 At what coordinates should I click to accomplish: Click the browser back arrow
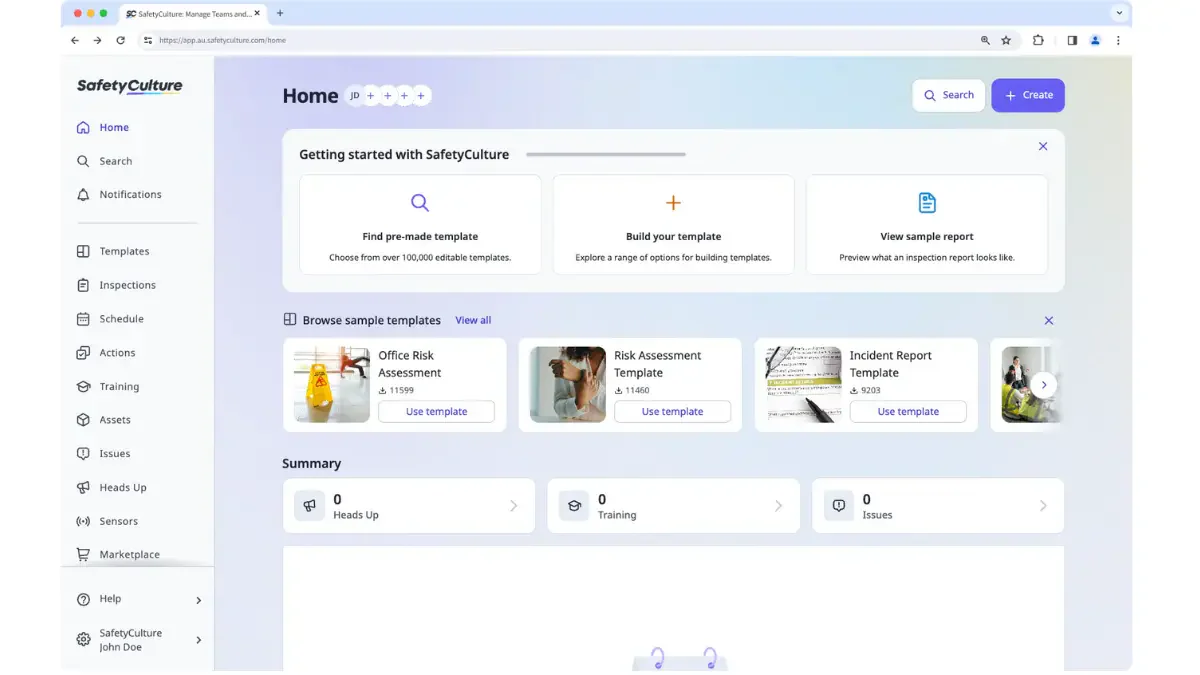tap(75, 40)
